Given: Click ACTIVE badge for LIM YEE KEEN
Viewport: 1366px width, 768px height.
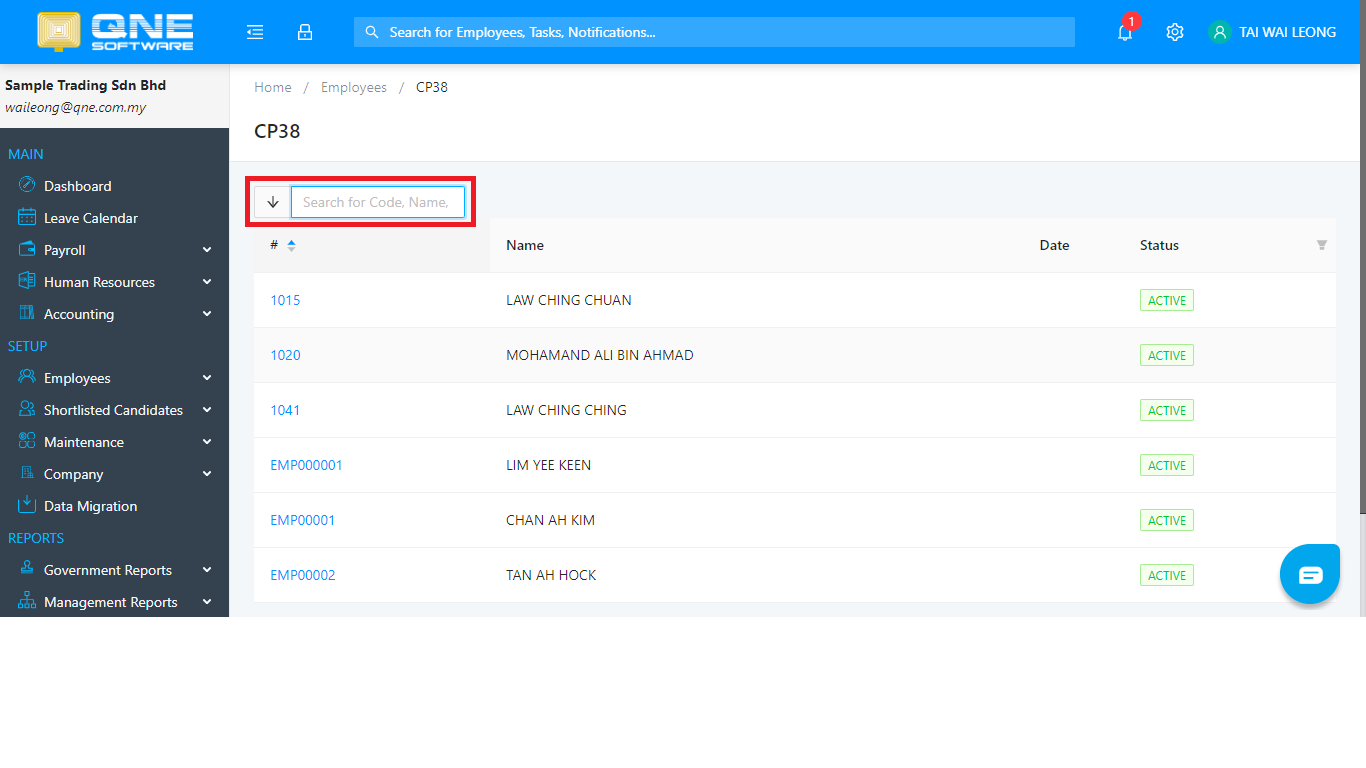Looking at the screenshot, I should tap(1167, 465).
